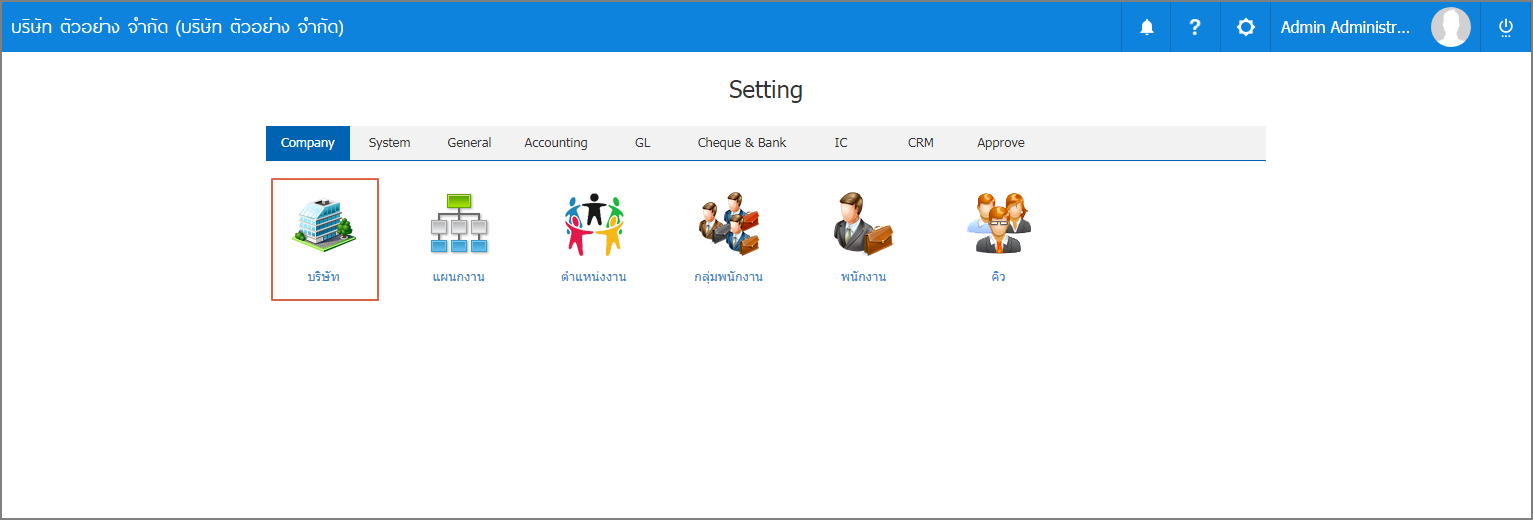This screenshot has height=520, width=1533.
Task: Click the คิว text link
Action: coord(999,277)
